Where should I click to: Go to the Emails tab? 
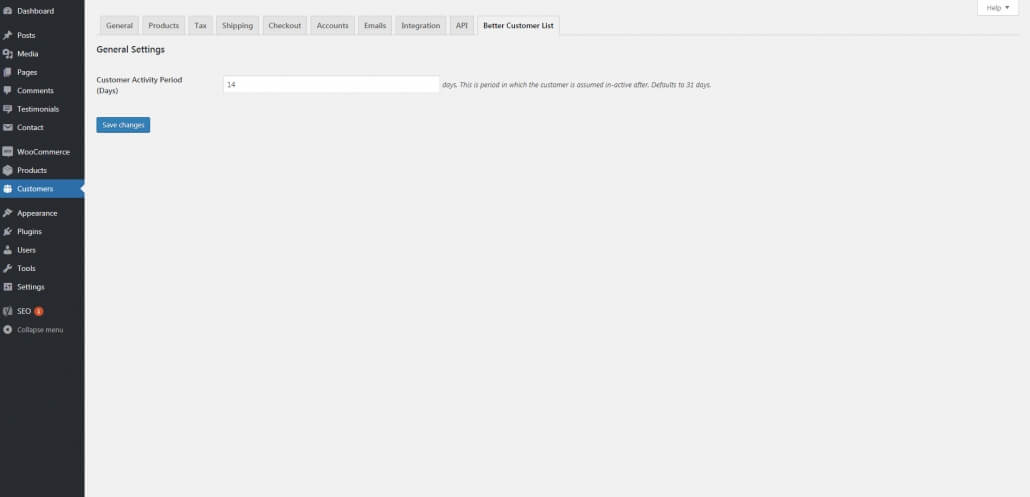375,26
